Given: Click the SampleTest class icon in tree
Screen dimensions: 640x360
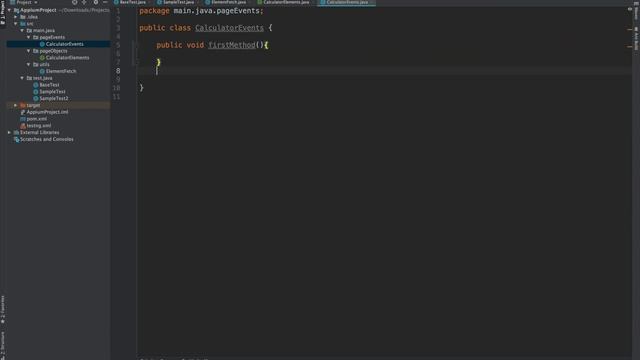Looking at the screenshot, I should tap(36, 91).
